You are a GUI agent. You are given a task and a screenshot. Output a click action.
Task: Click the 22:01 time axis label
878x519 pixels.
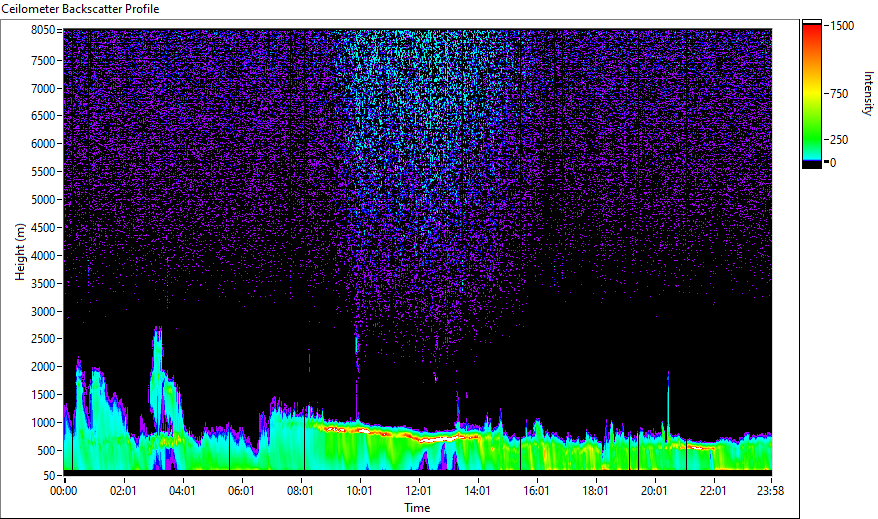pyautogui.click(x=713, y=491)
